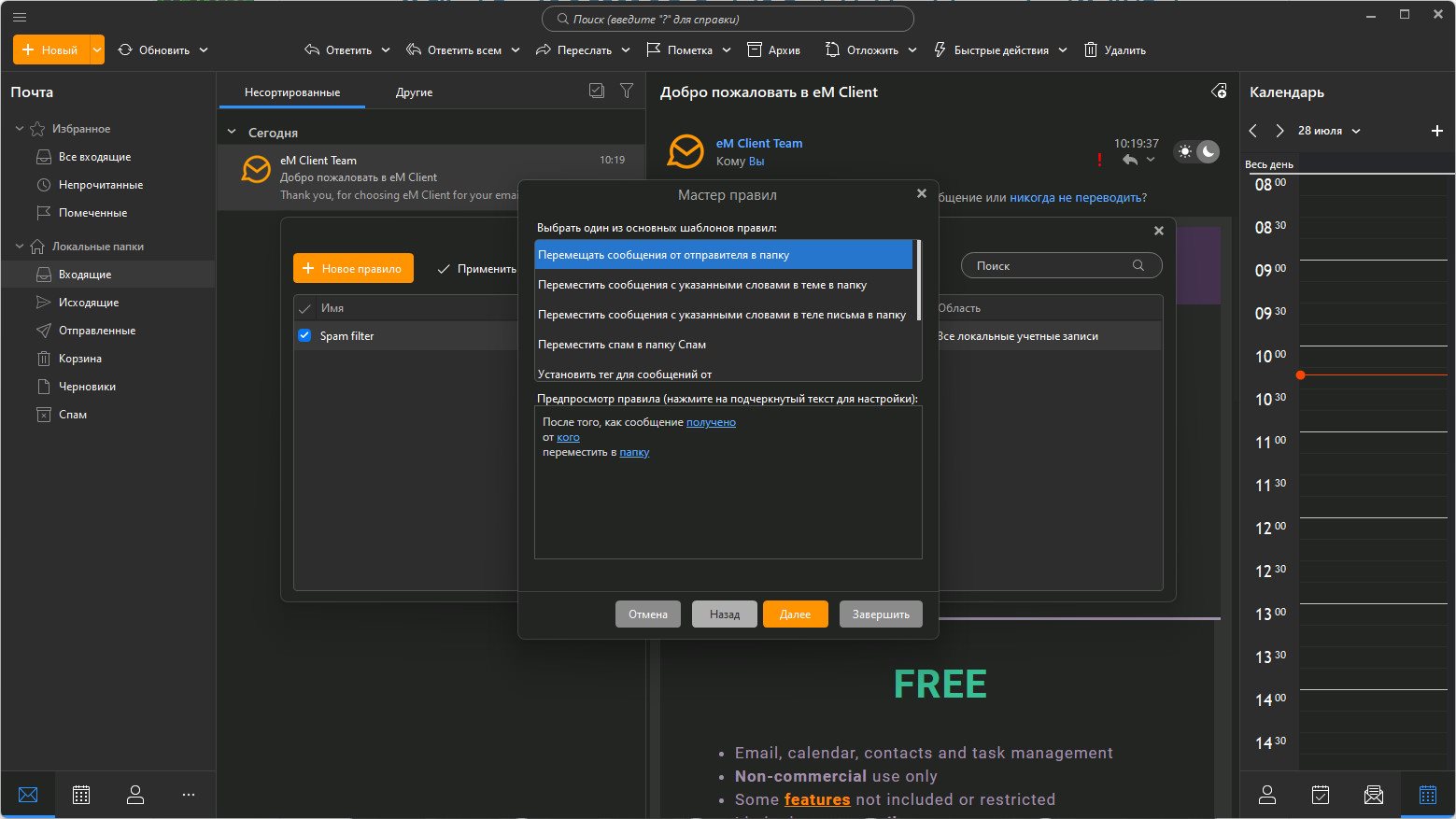Screen dimensions: 1456x819
Task: Click the underlined 'кого' link
Action: (x=568, y=437)
